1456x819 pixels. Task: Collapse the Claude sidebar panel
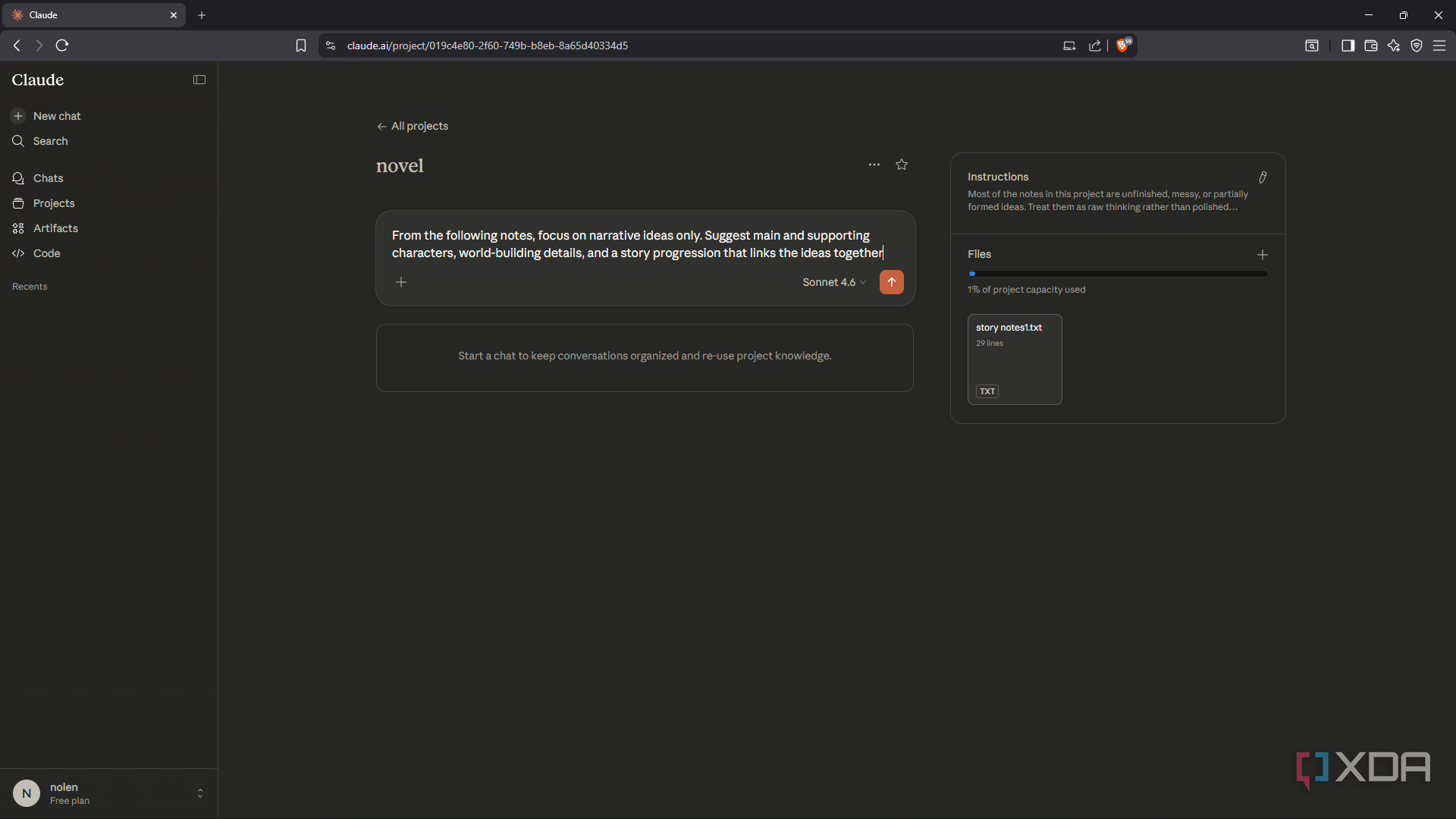coord(199,80)
